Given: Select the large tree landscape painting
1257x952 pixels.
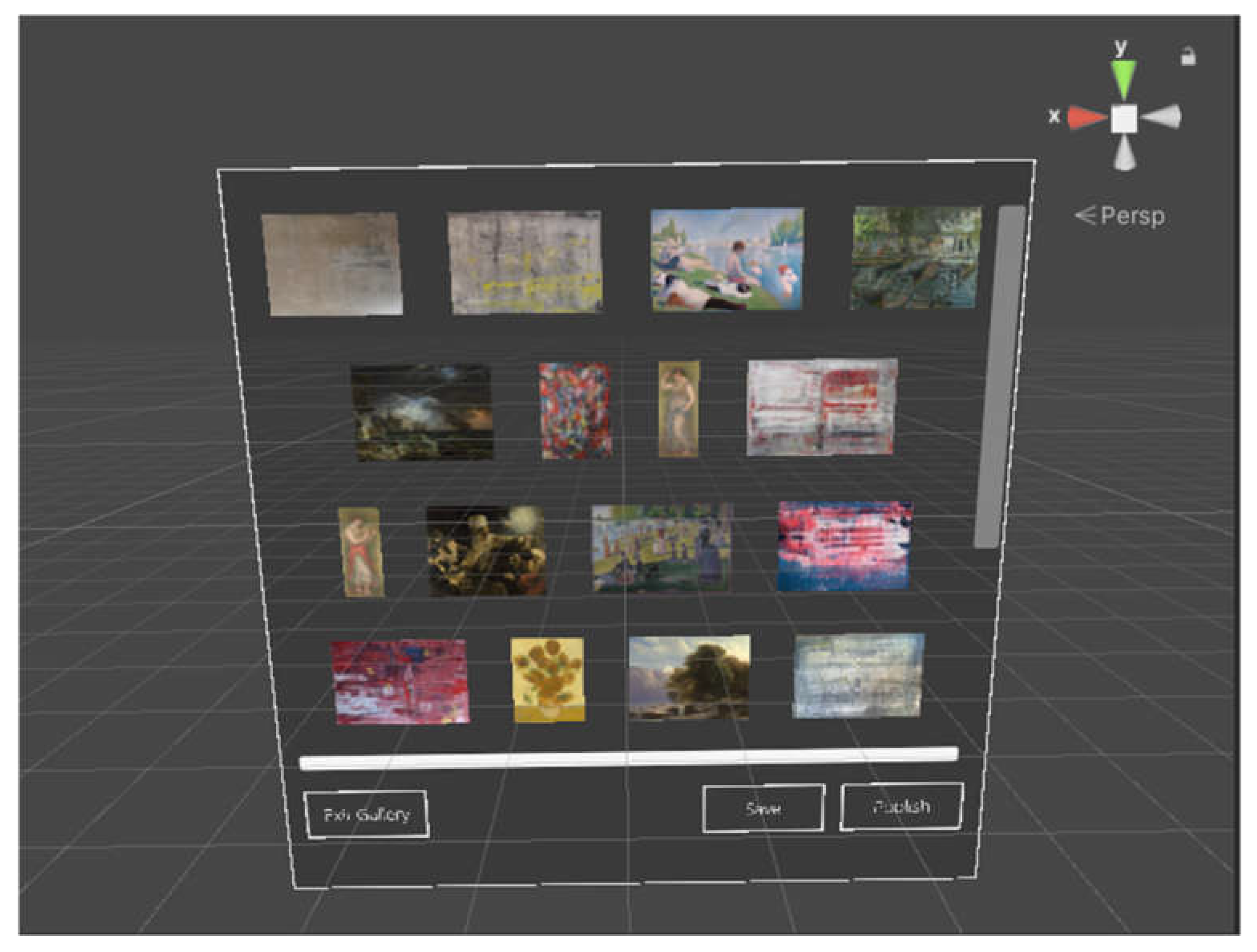Looking at the screenshot, I should [x=689, y=678].
